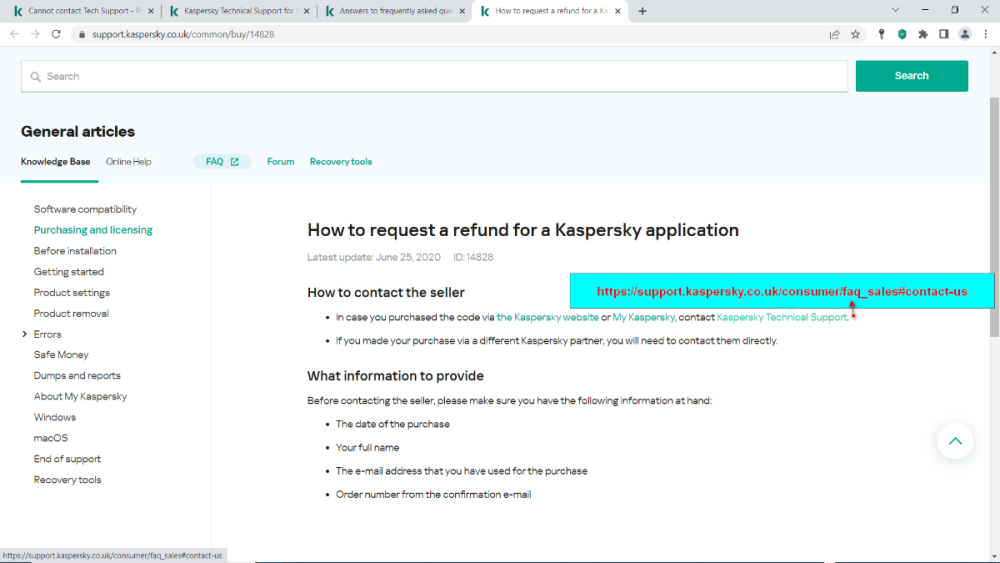Open the Recovery tools top link
Image resolution: width=1000 pixels, height=563 pixels.
341,161
